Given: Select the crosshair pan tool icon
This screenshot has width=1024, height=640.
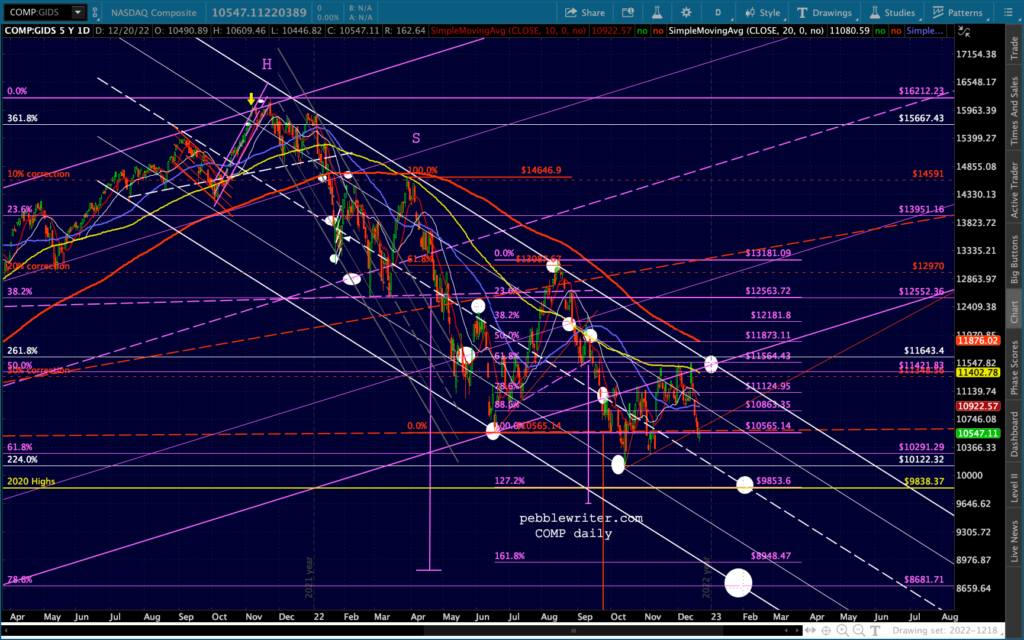Looking at the screenshot, I should point(826,631).
